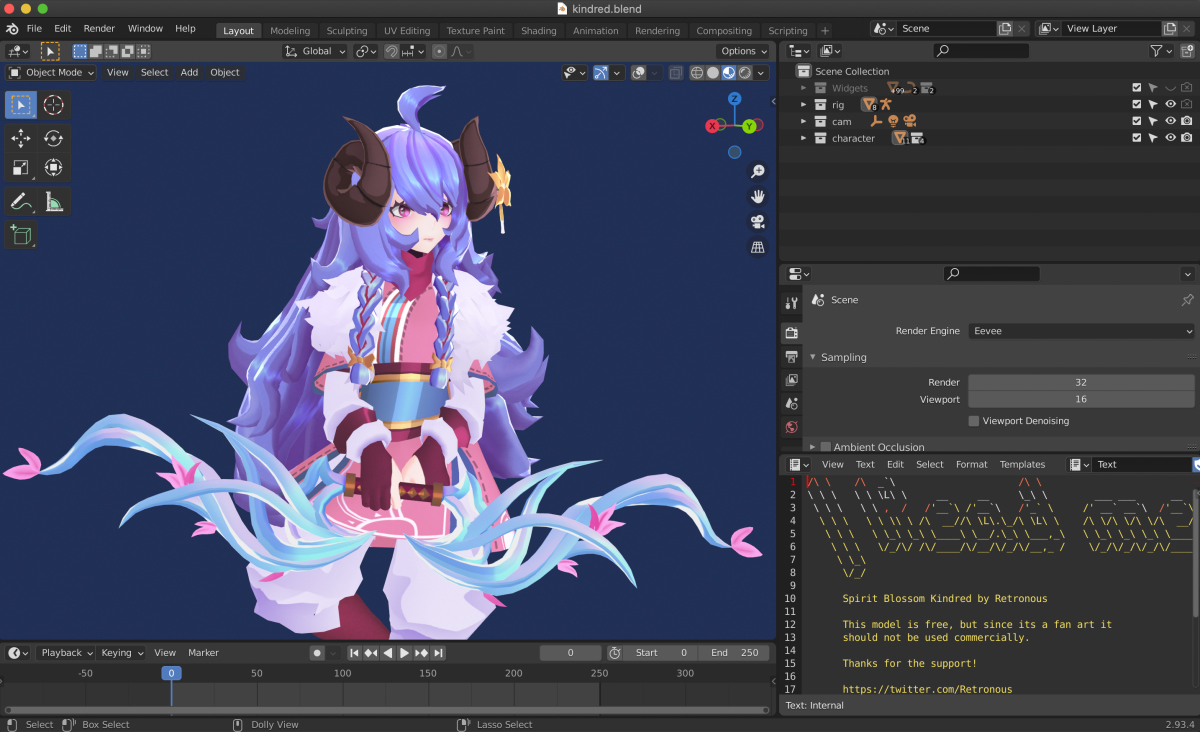Screen dimensions: 1200x732
Task: Pin the Scene properties with pin icon
Action: tap(1187, 300)
